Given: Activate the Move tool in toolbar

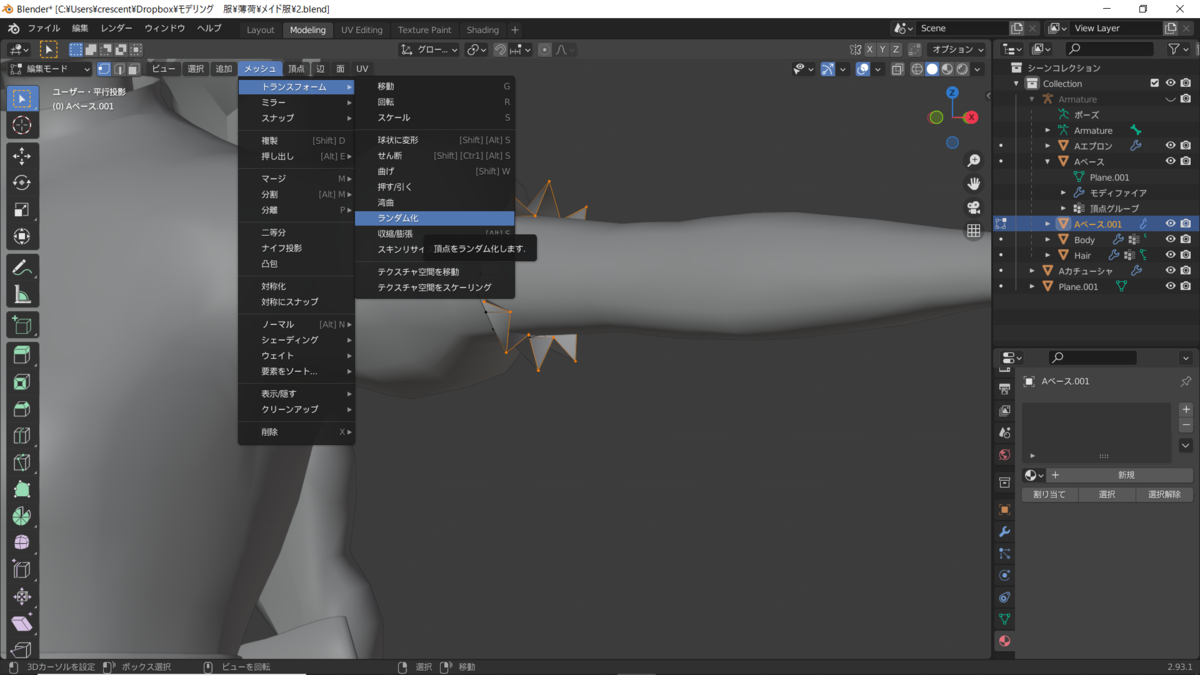Looking at the screenshot, I should (22, 156).
